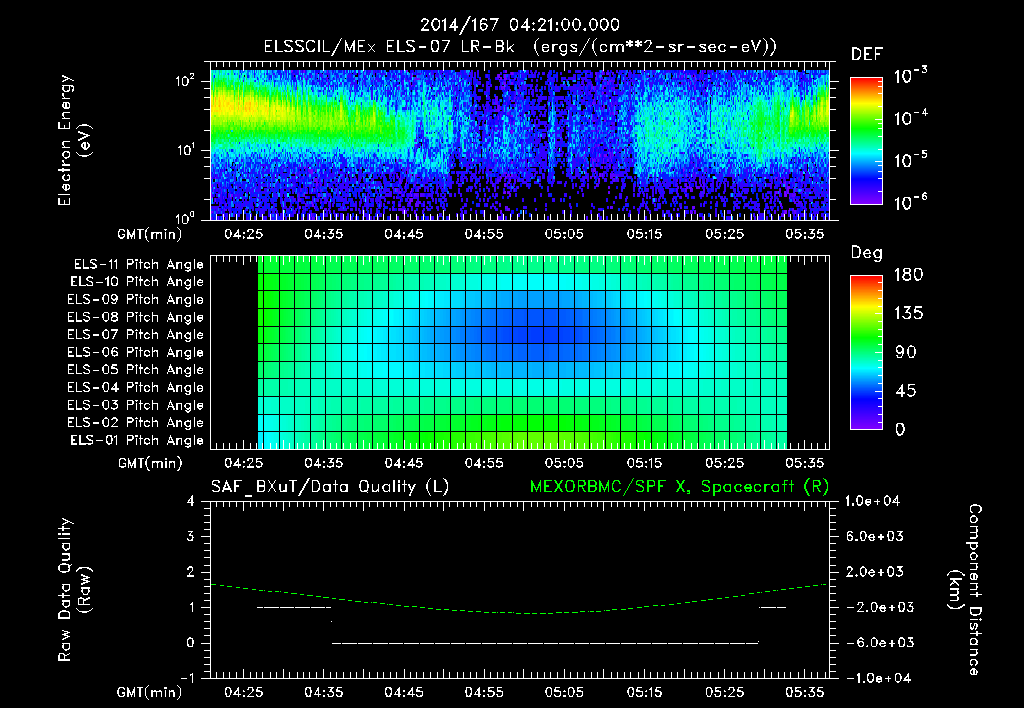Click the SAF_BXuT/Data Quality (L) legend title

330,487
